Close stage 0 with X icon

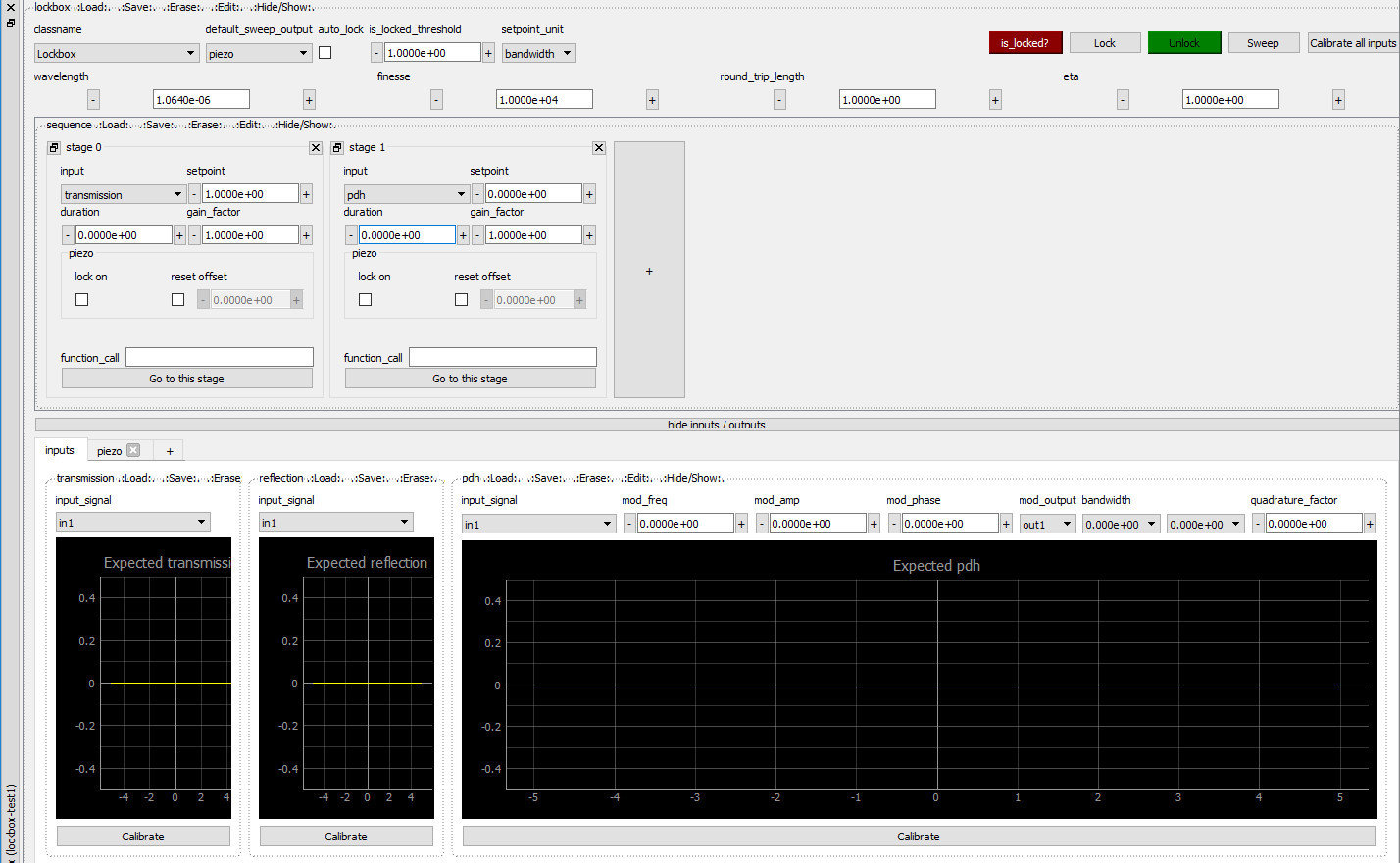[x=316, y=147]
